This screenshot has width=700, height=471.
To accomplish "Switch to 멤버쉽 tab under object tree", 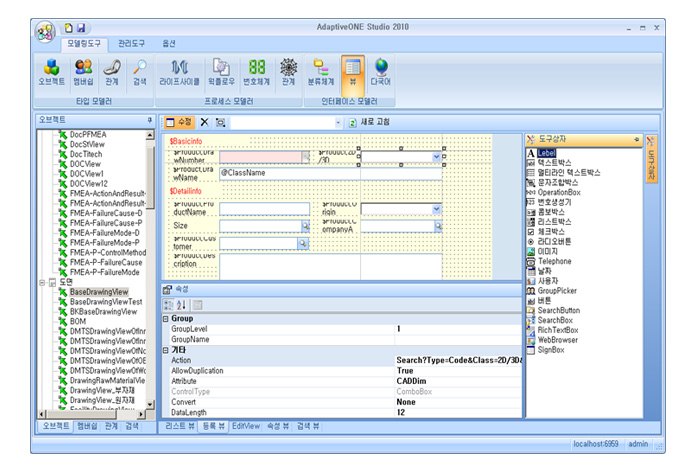I will pyautogui.click(x=87, y=426).
